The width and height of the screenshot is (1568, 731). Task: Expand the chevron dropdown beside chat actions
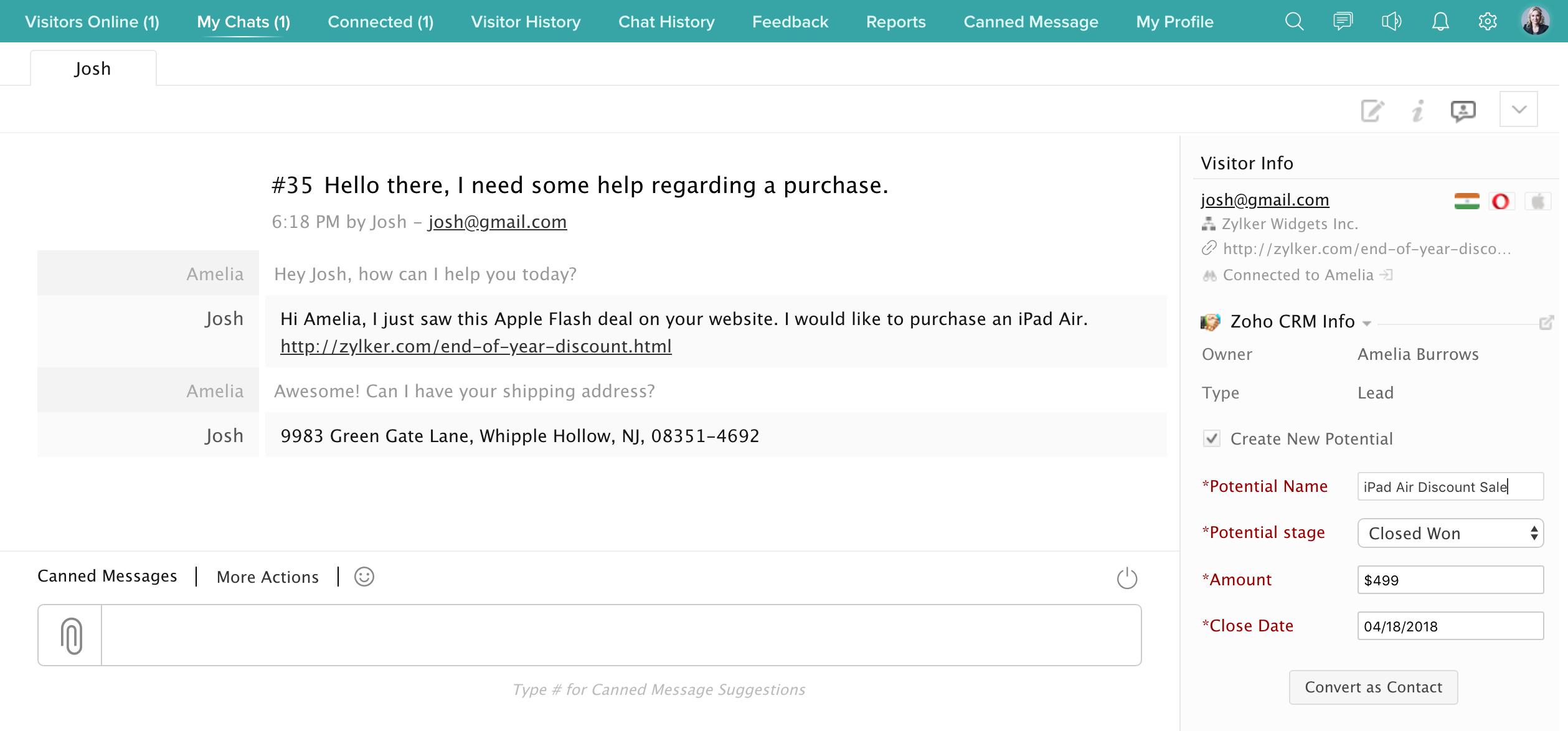[x=1519, y=110]
